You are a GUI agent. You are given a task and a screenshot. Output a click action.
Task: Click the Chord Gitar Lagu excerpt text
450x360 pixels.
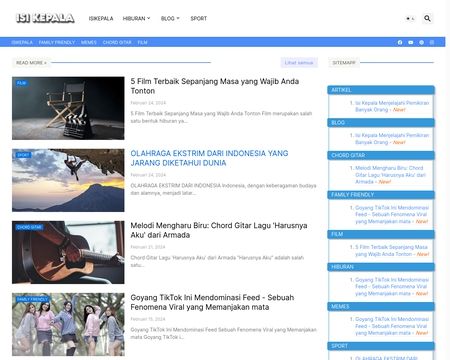click(x=217, y=261)
